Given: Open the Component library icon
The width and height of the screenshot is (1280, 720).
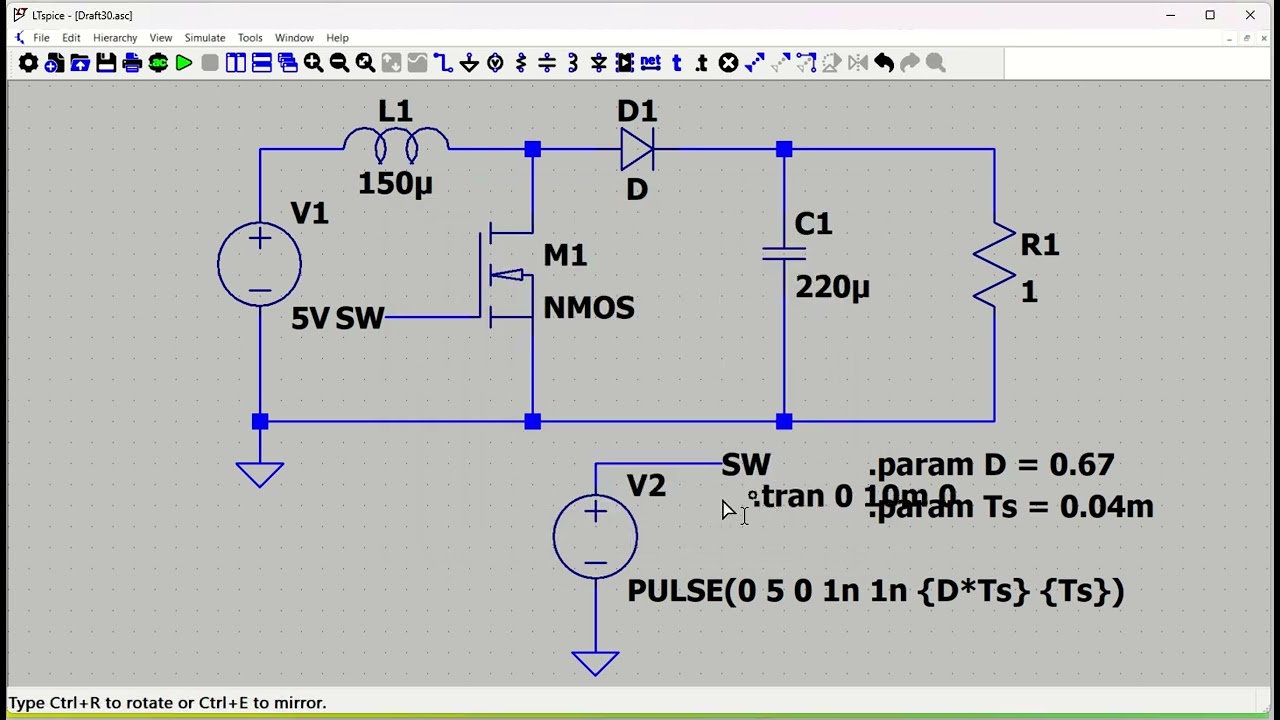Looking at the screenshot, I should (x=625, y=63).
